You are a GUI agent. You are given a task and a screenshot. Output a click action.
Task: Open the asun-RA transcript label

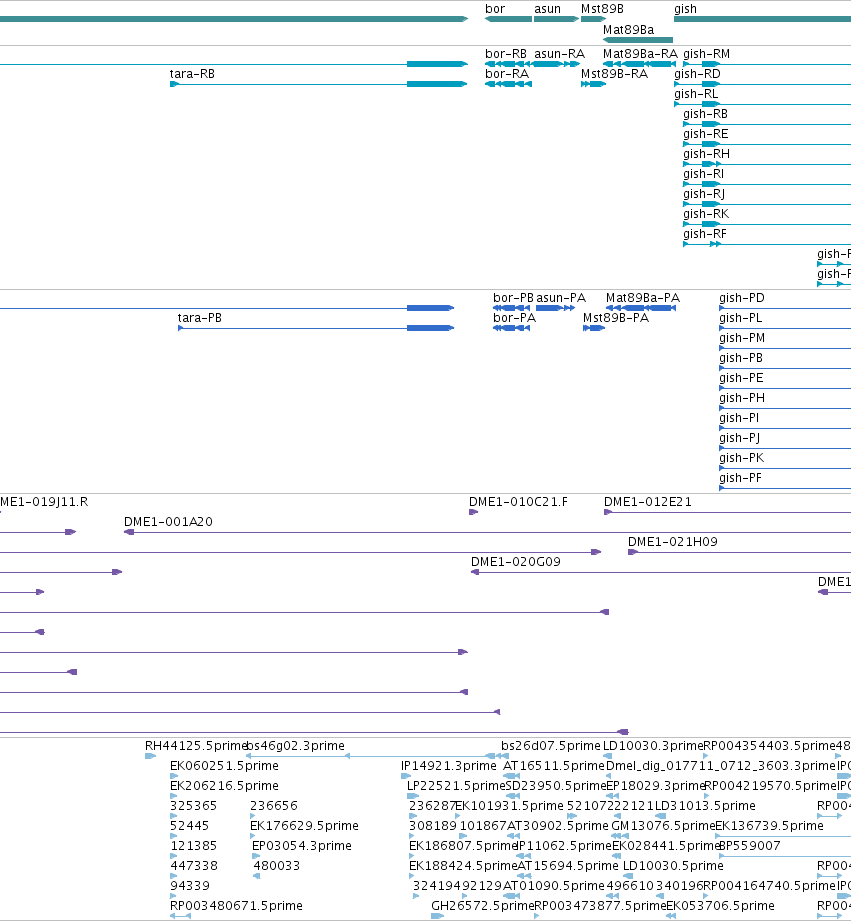pyautogui.click(x=560, y=53)
